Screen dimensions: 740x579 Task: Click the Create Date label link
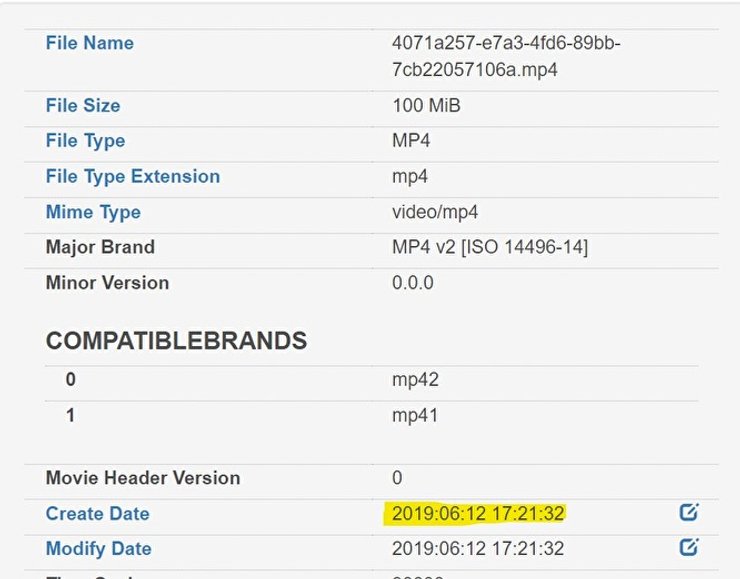coord(97,513)
